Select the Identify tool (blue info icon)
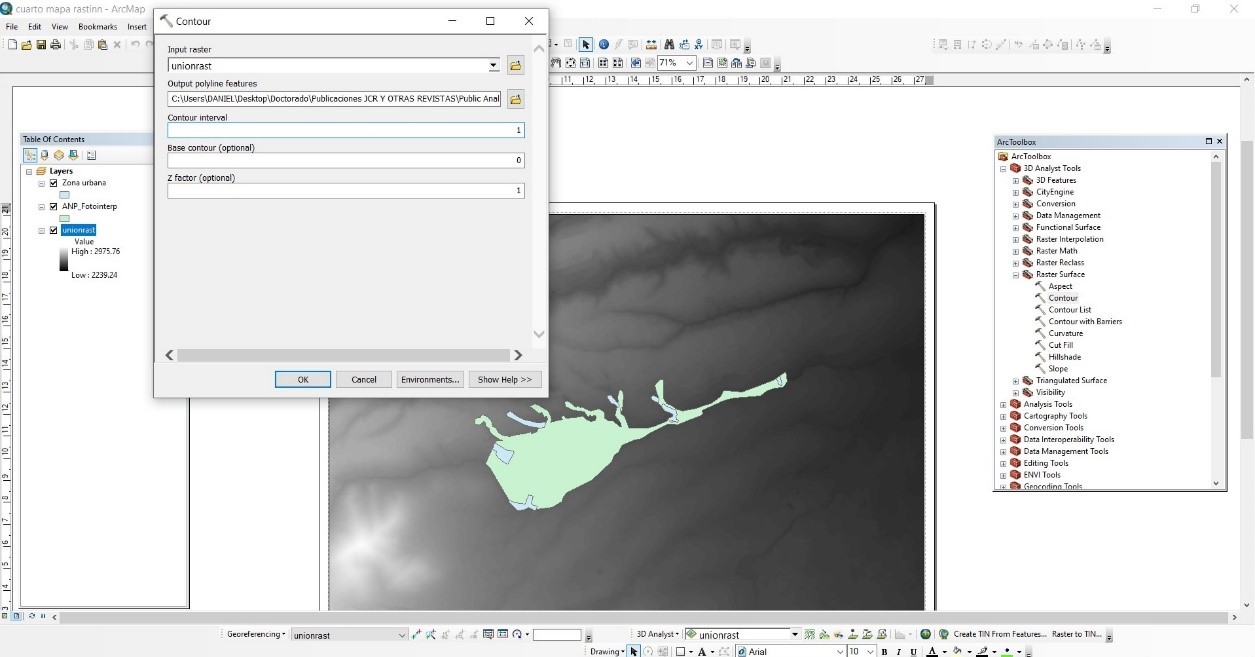1255x657 pixels. point(603,45)
